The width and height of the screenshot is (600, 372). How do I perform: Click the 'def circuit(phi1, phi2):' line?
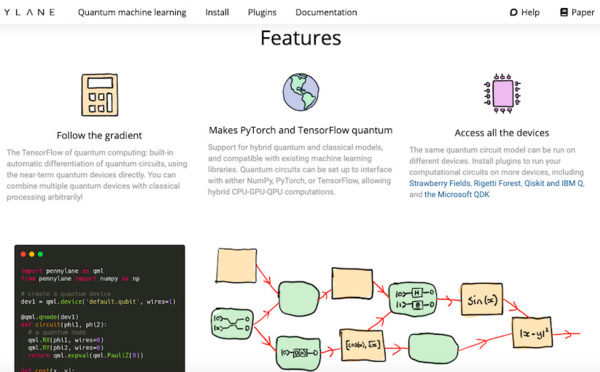pyautogui.click(x=64, y=325)
